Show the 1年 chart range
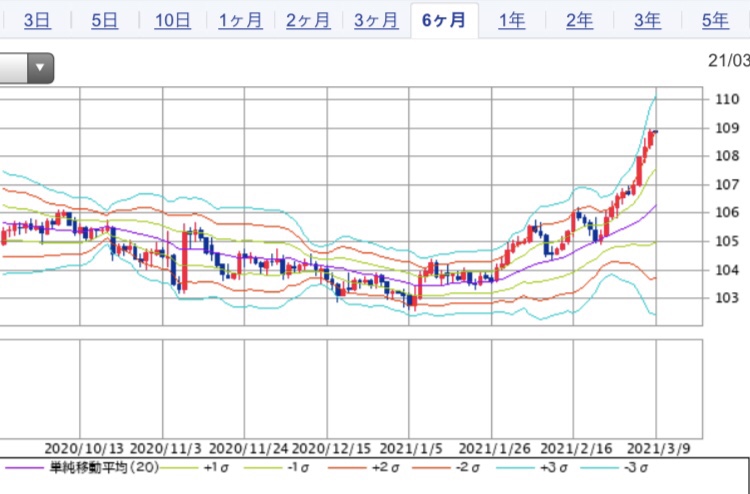The width and height of the screenshot is (750, 494). [x=512, y=21]
